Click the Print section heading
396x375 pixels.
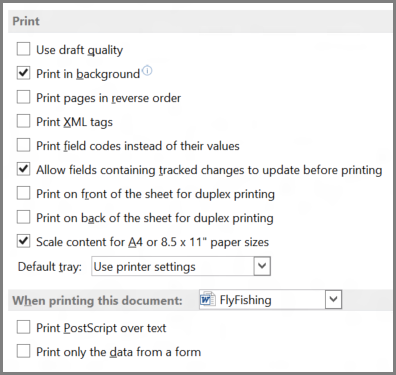pyautogui.click(x=26, y=21)
